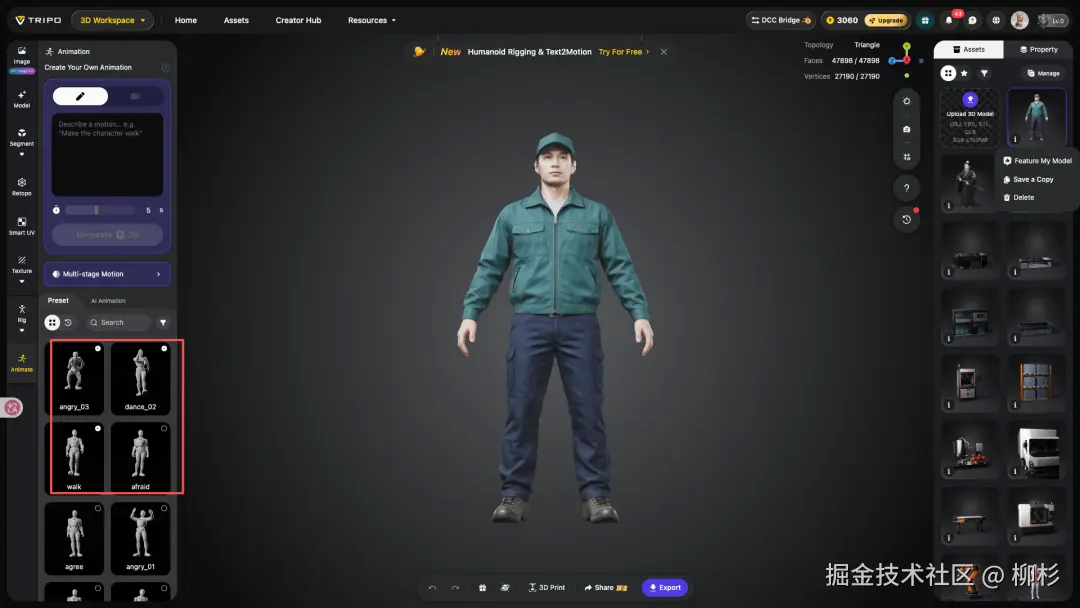
Task: Select the agree preset radio circle
Action: pos(98,508)
